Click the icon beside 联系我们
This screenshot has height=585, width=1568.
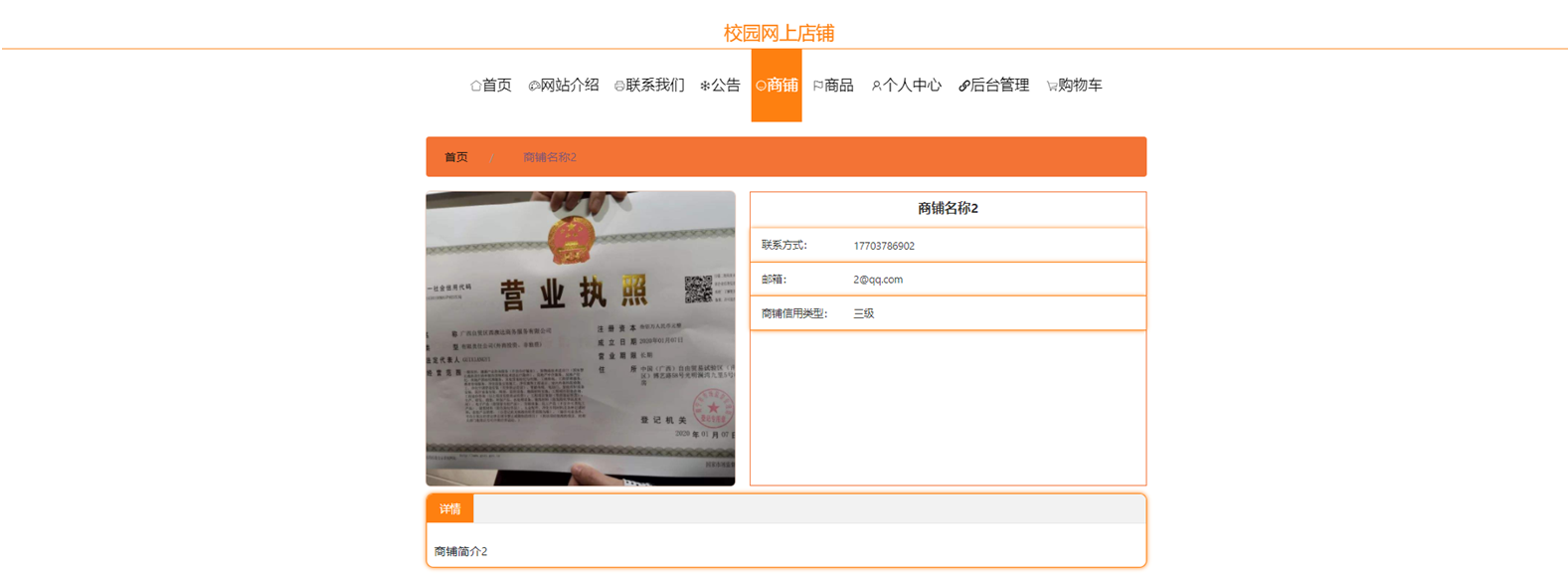[x=619, y=86]
